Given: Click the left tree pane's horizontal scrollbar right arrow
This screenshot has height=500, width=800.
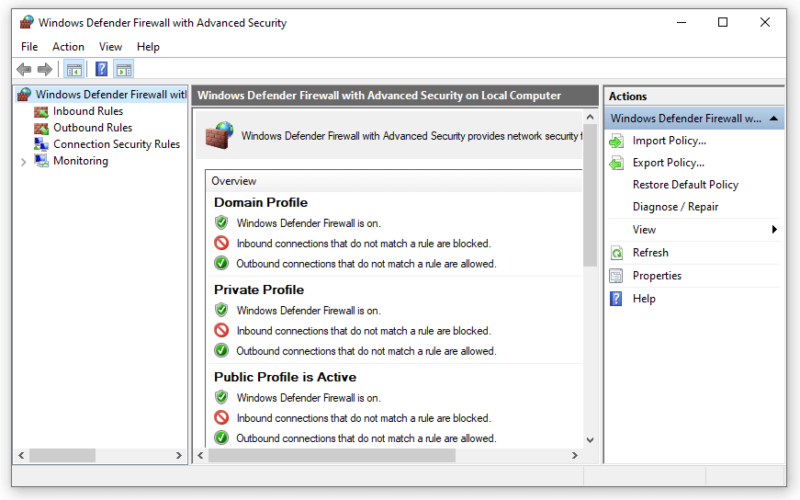Looking at the screenshot, I should [179, 455].
